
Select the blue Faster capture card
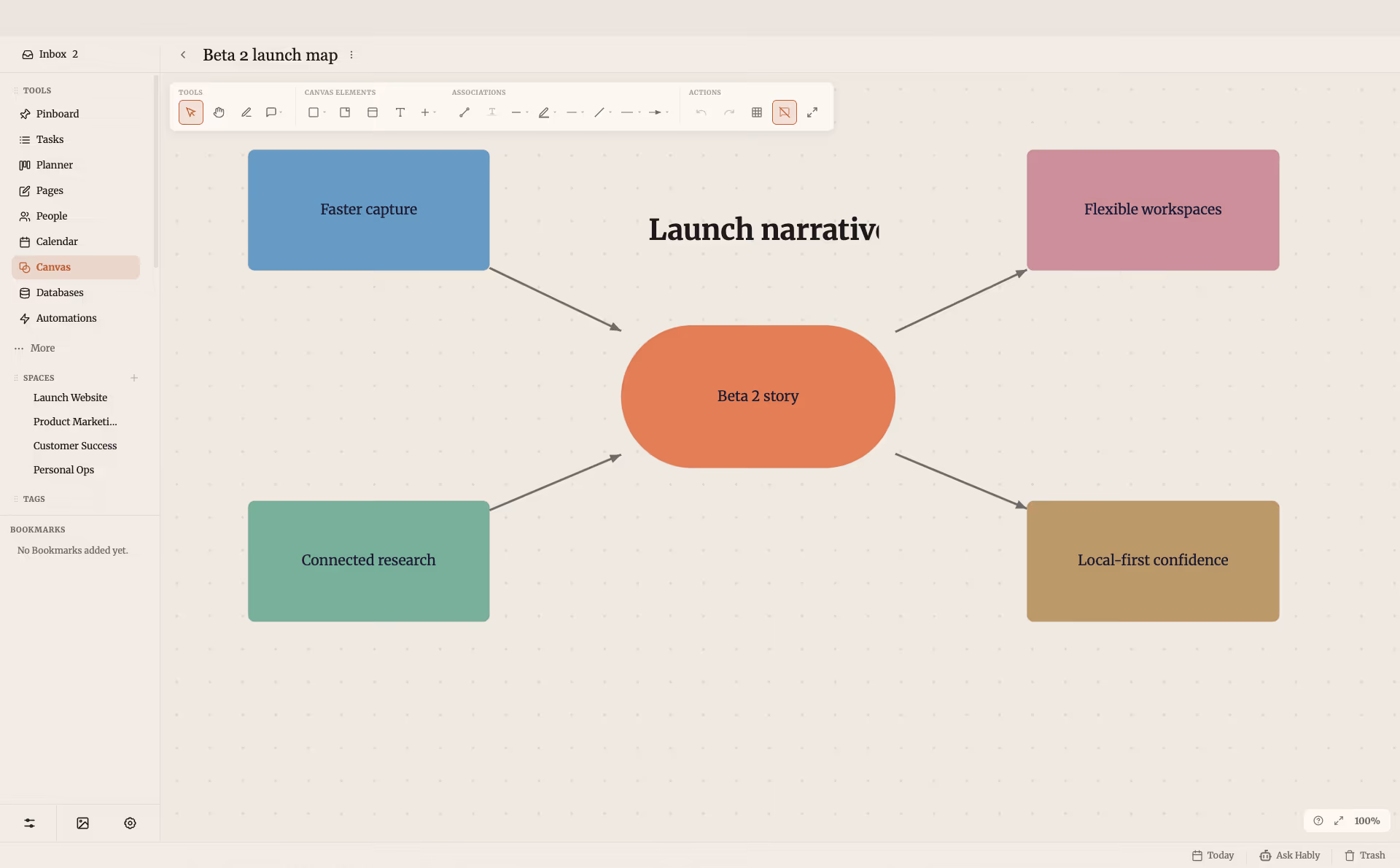click(368, 210)
